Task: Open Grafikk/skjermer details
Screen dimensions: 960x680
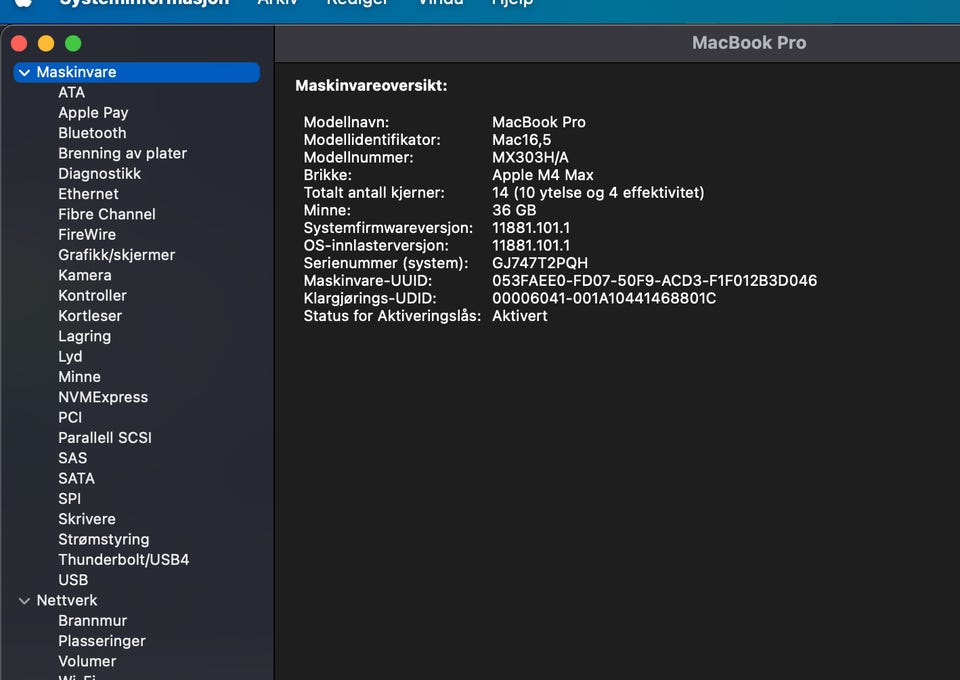Action: click(116, 255)
